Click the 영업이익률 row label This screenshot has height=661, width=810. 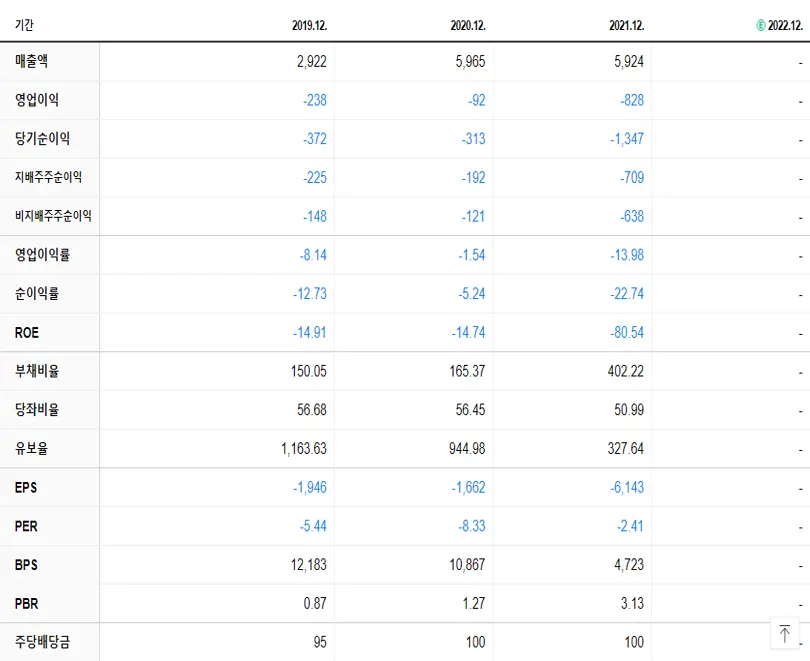coord(42,255)
